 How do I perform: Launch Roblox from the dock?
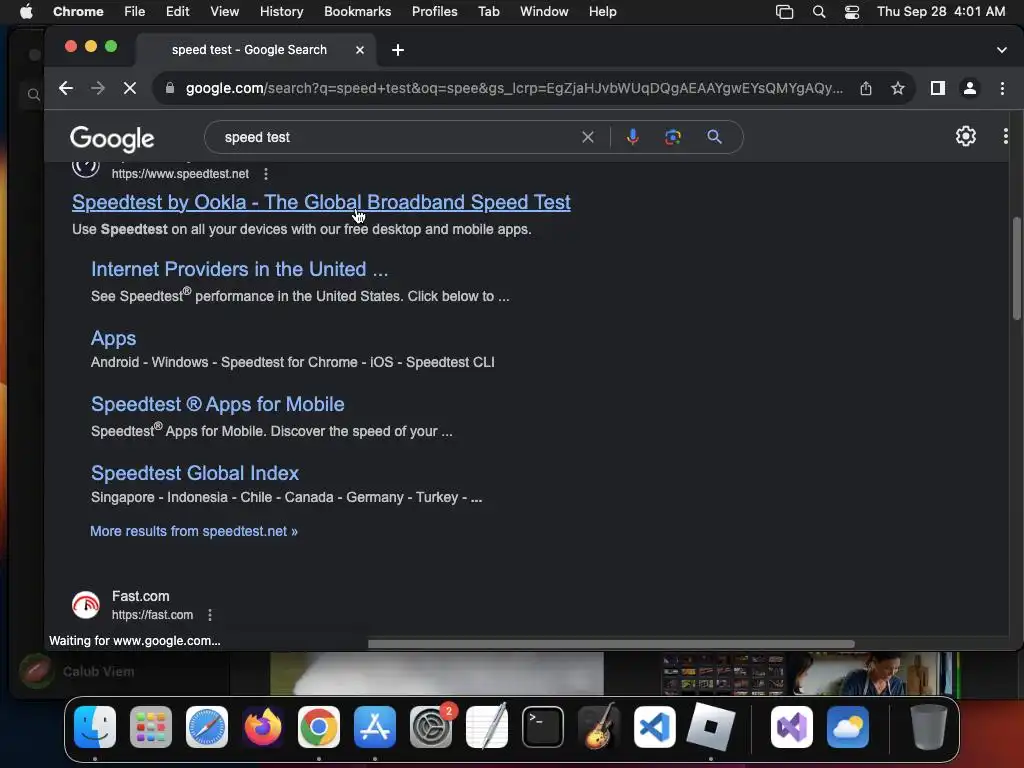coord(711,726)
